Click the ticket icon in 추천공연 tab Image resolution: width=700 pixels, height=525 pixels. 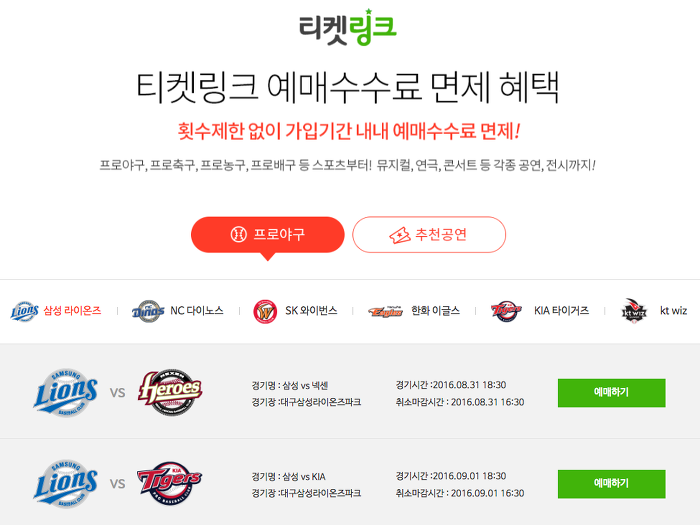click(400, 235)
